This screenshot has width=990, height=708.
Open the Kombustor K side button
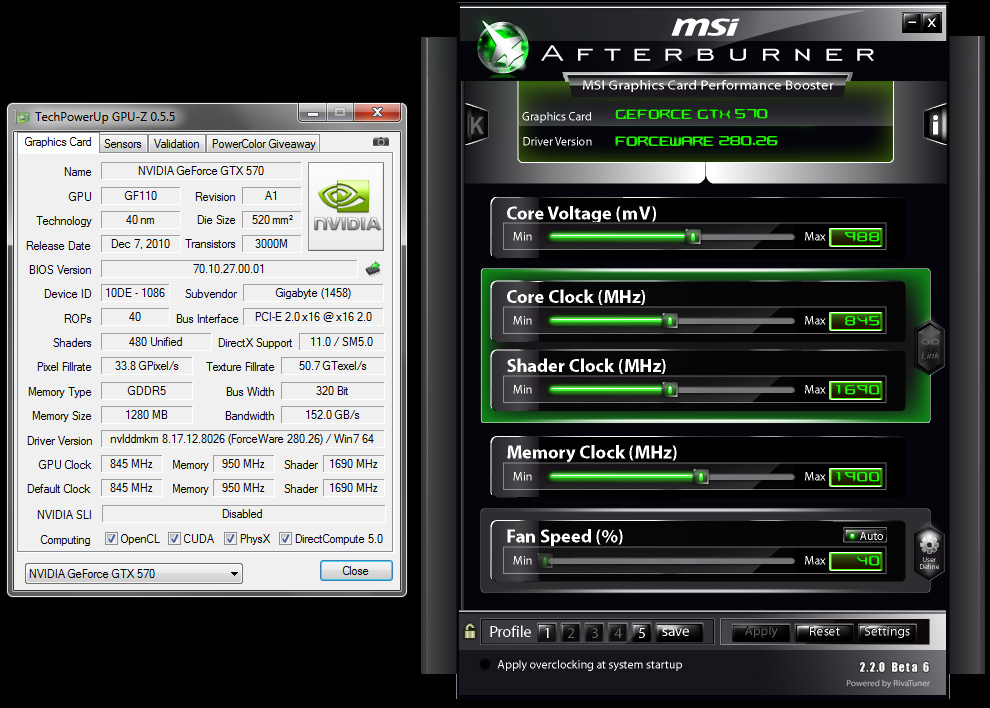[x=476, y=124]
